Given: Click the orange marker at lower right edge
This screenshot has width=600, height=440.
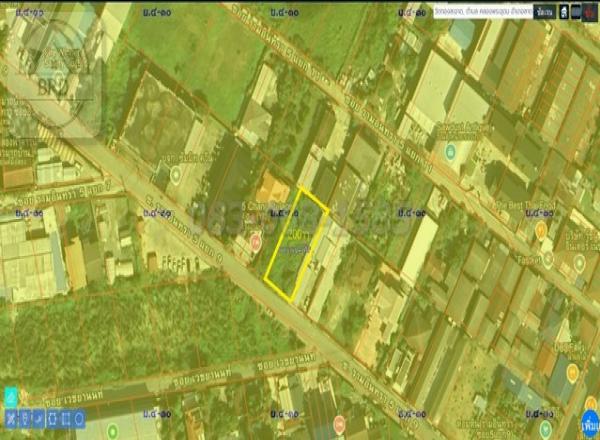Looking at the screenshot, I should tap(573, 373).
